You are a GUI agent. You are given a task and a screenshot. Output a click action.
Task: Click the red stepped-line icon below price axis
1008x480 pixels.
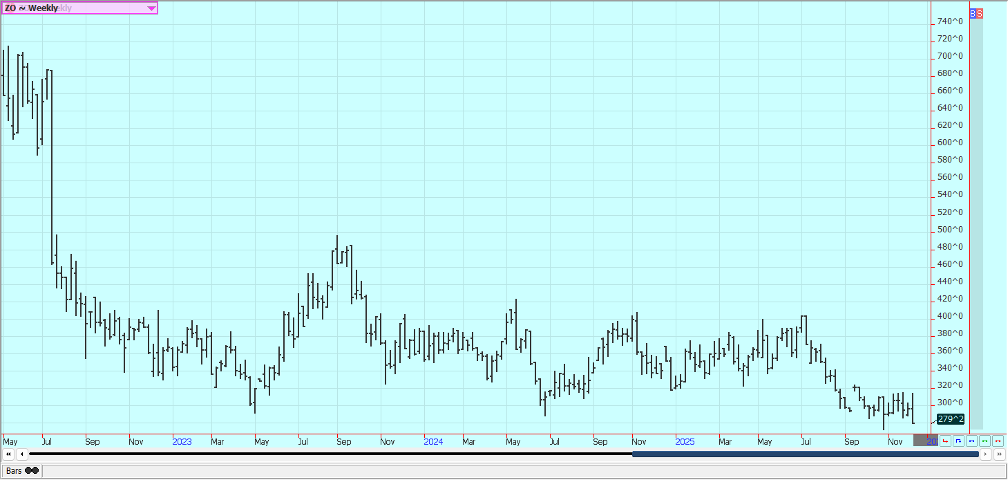[945, 440]
